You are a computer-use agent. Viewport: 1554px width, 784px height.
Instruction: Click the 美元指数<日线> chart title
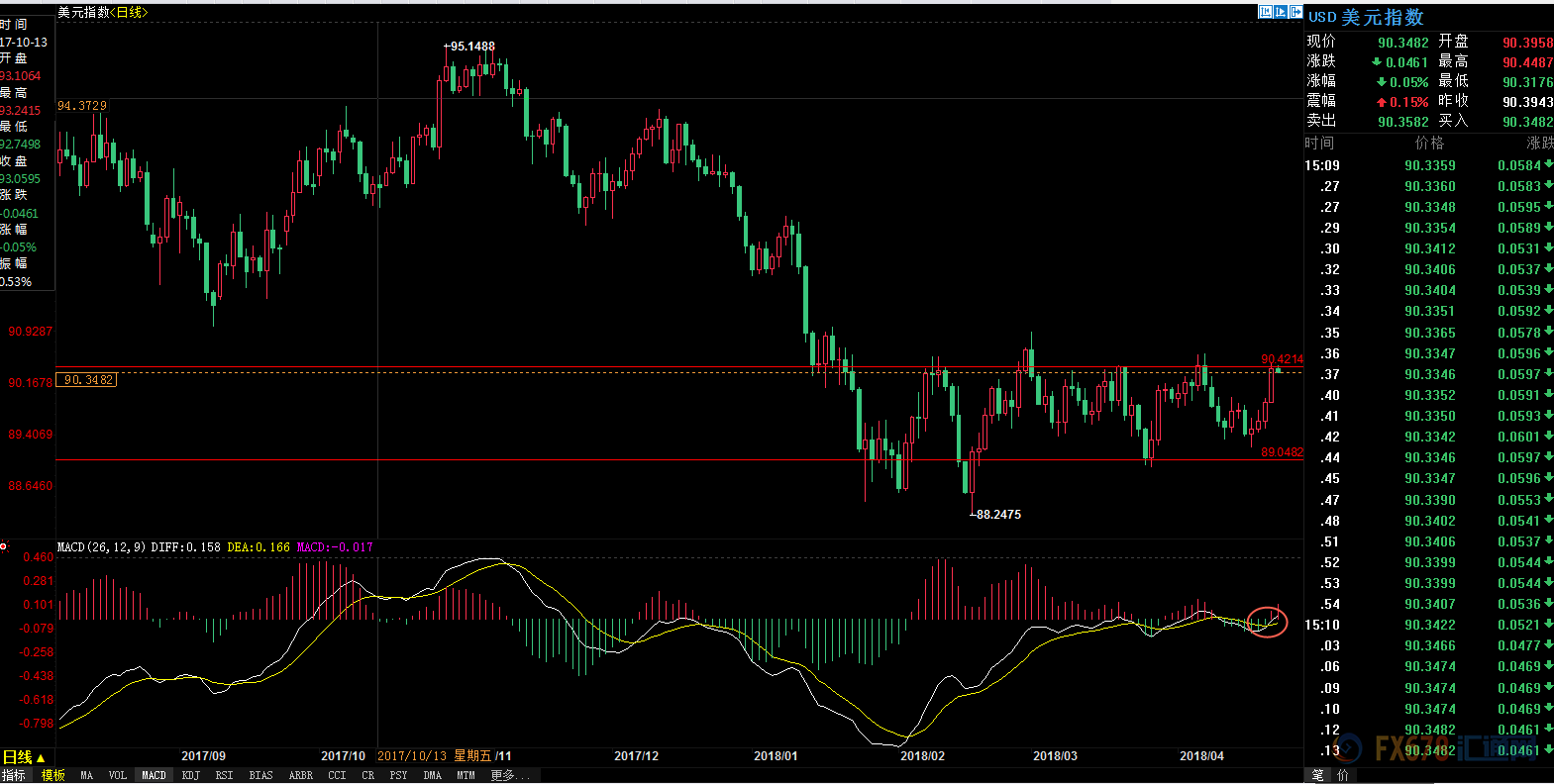(x=102, y=12)
